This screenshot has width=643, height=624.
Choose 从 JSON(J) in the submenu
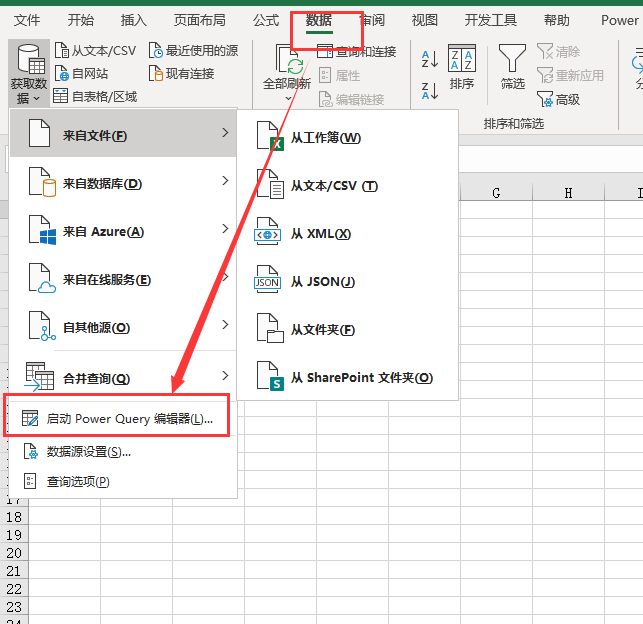(x=347, y=281)
